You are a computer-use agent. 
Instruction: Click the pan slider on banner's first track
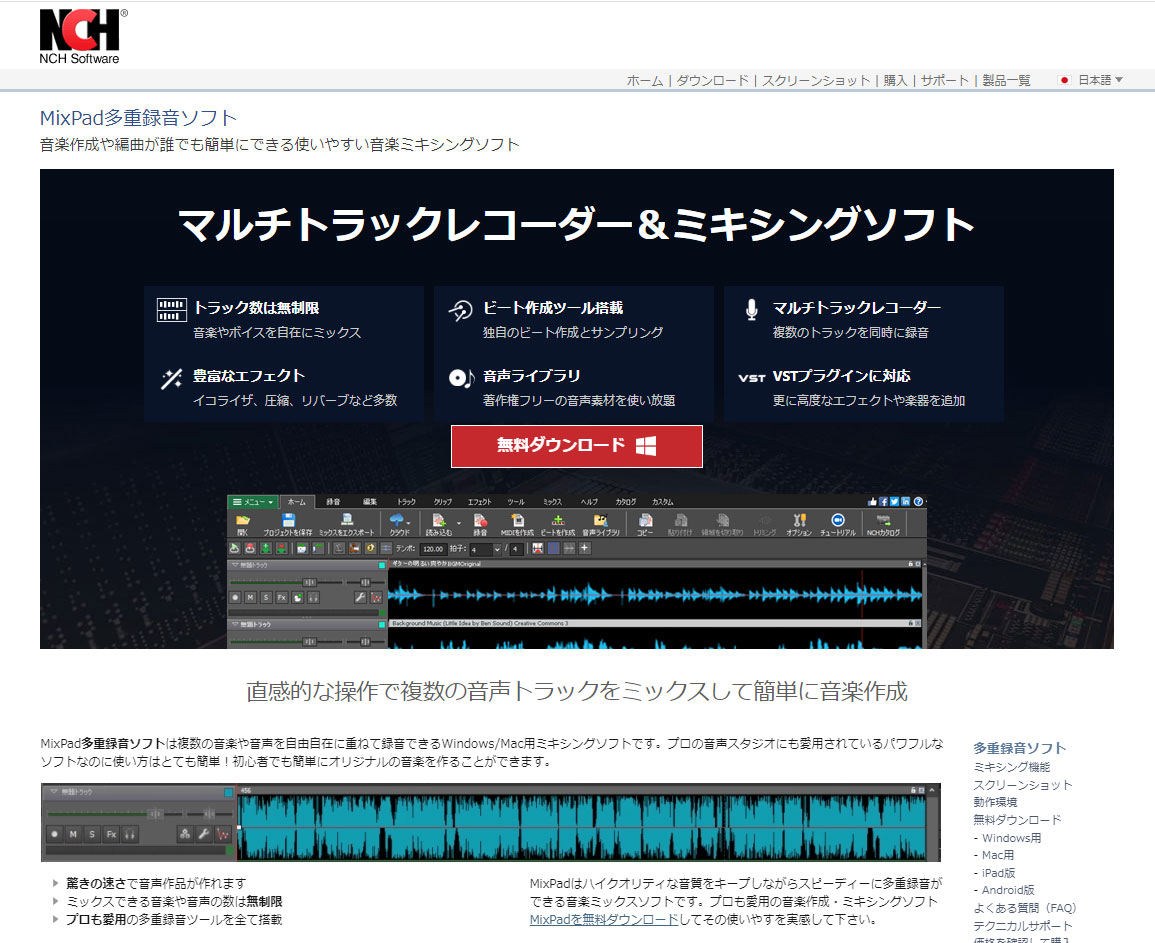pos(364,581)
